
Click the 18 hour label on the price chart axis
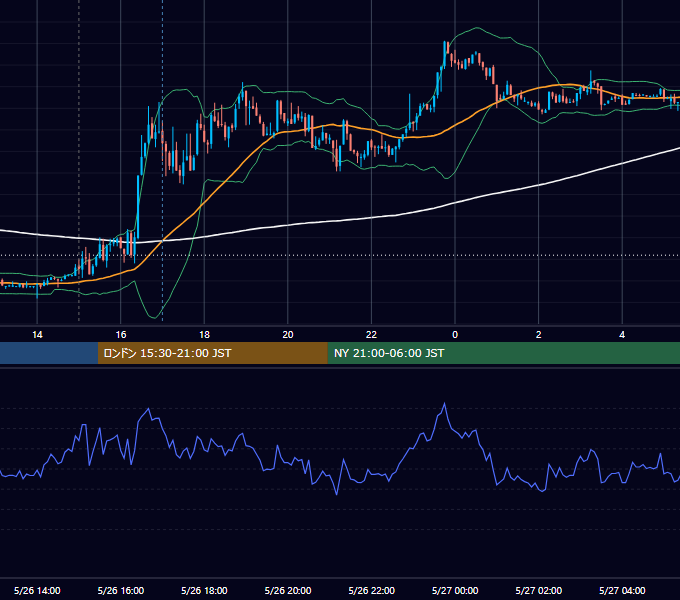204,335
